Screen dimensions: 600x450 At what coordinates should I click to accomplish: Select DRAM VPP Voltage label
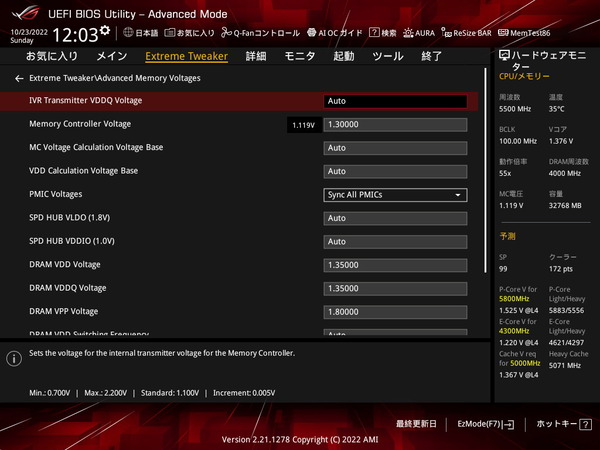coord(64,311)
